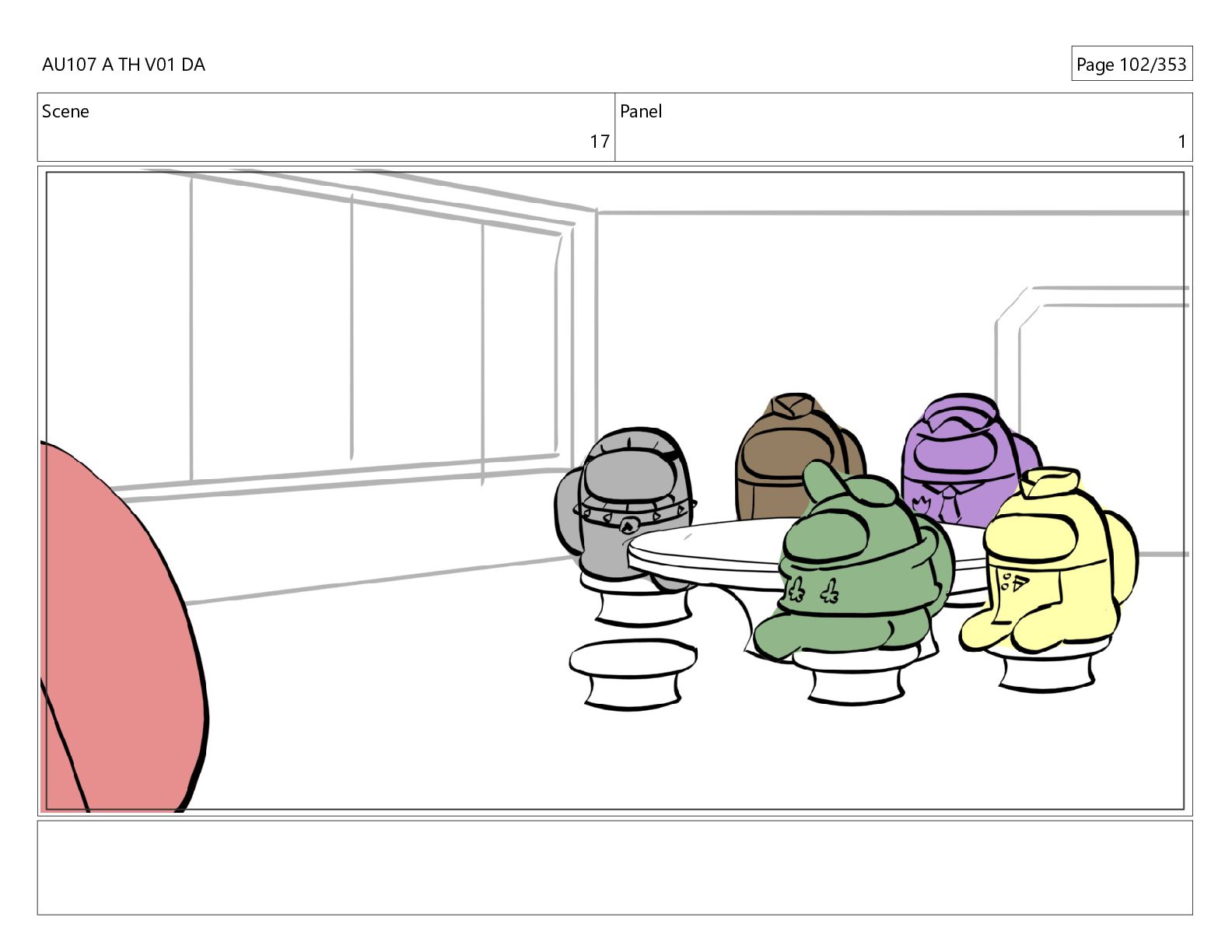Click the 'Page 102/353' page indicator box
Image resolution: width=1232 pixels, height=952 pixels.
1131,64
